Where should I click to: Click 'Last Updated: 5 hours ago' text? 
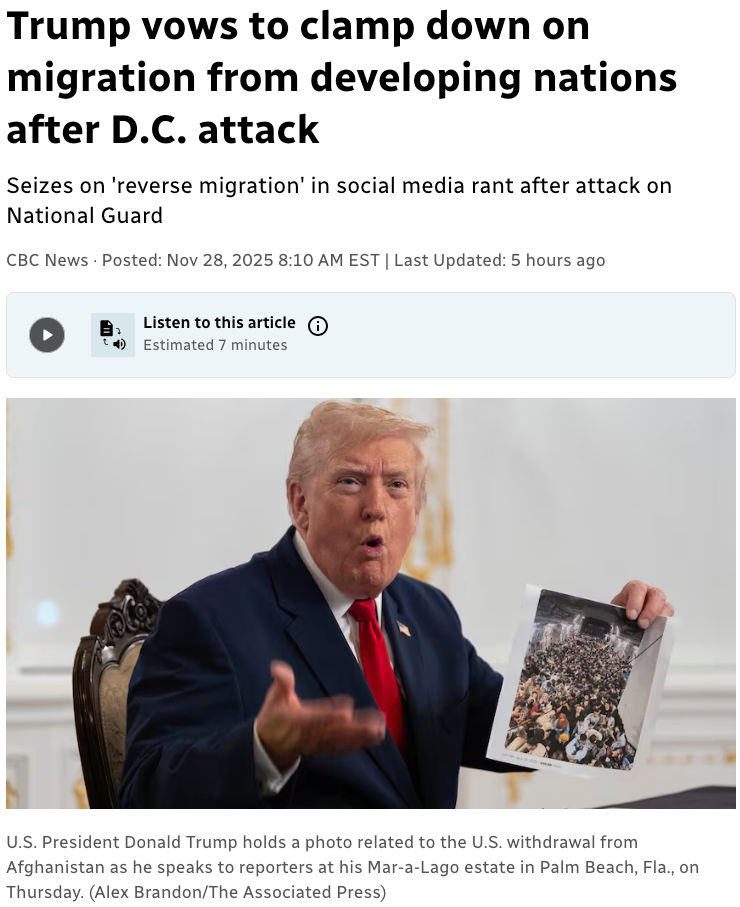500,260
